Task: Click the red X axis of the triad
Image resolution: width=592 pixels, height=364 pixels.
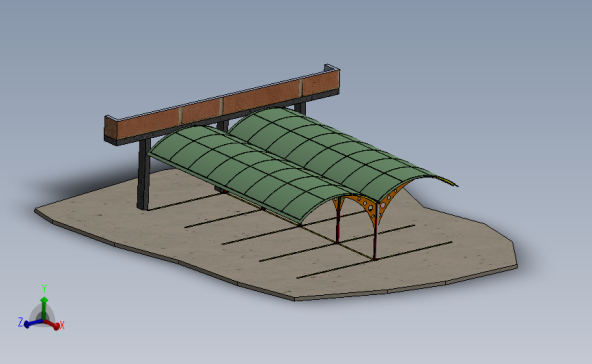Action: (52, 324)
